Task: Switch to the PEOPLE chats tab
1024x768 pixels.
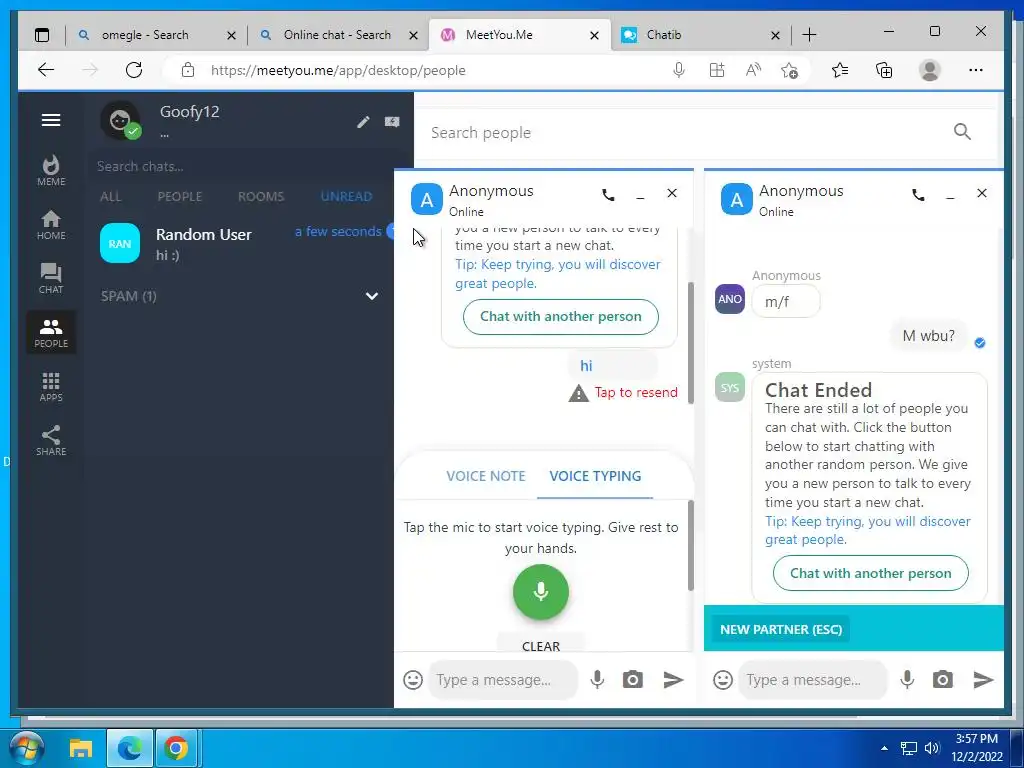Action: coord(180,197)
